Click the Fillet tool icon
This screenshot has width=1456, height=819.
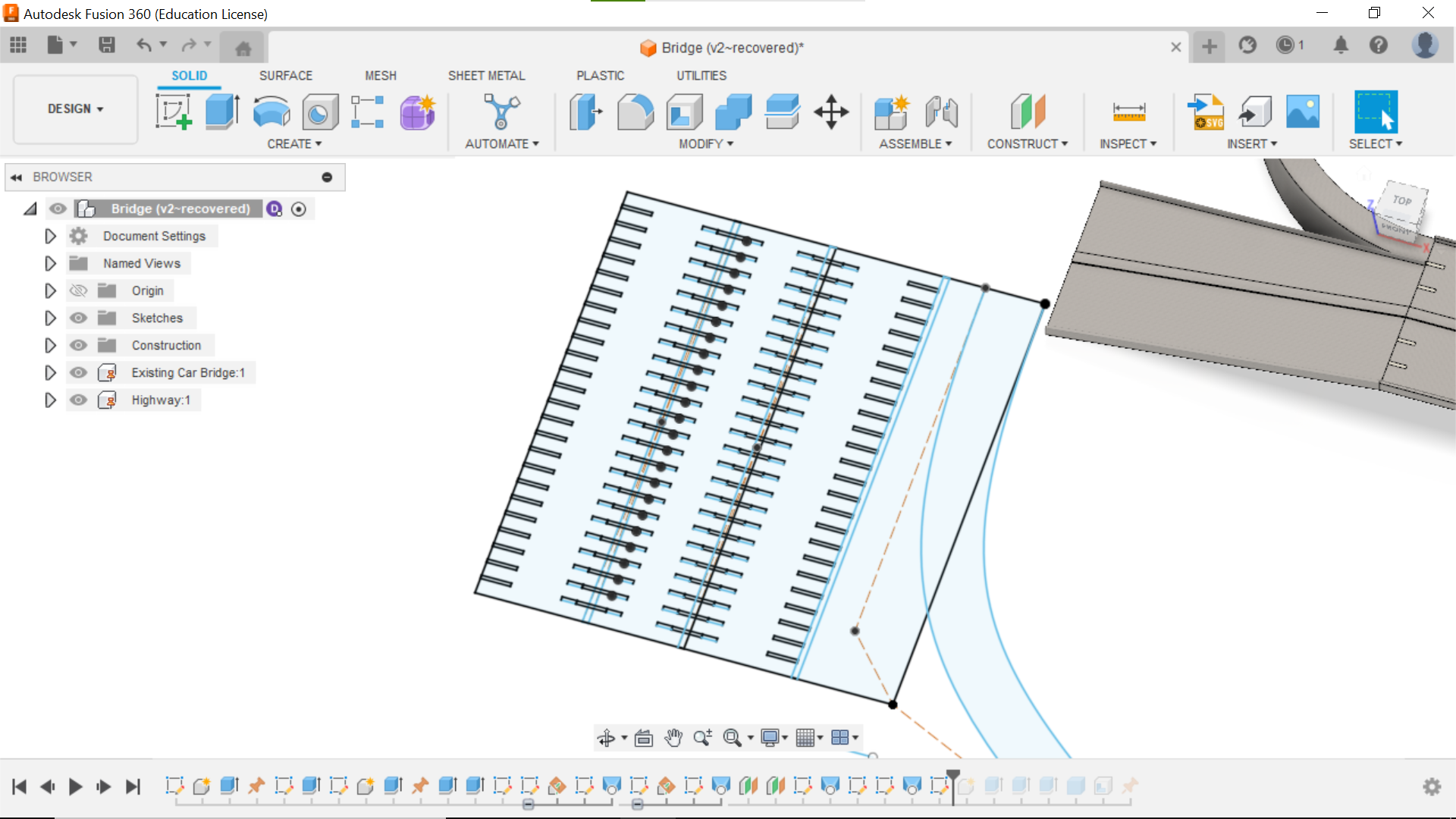pyautogui.click(x=635, y=112)
